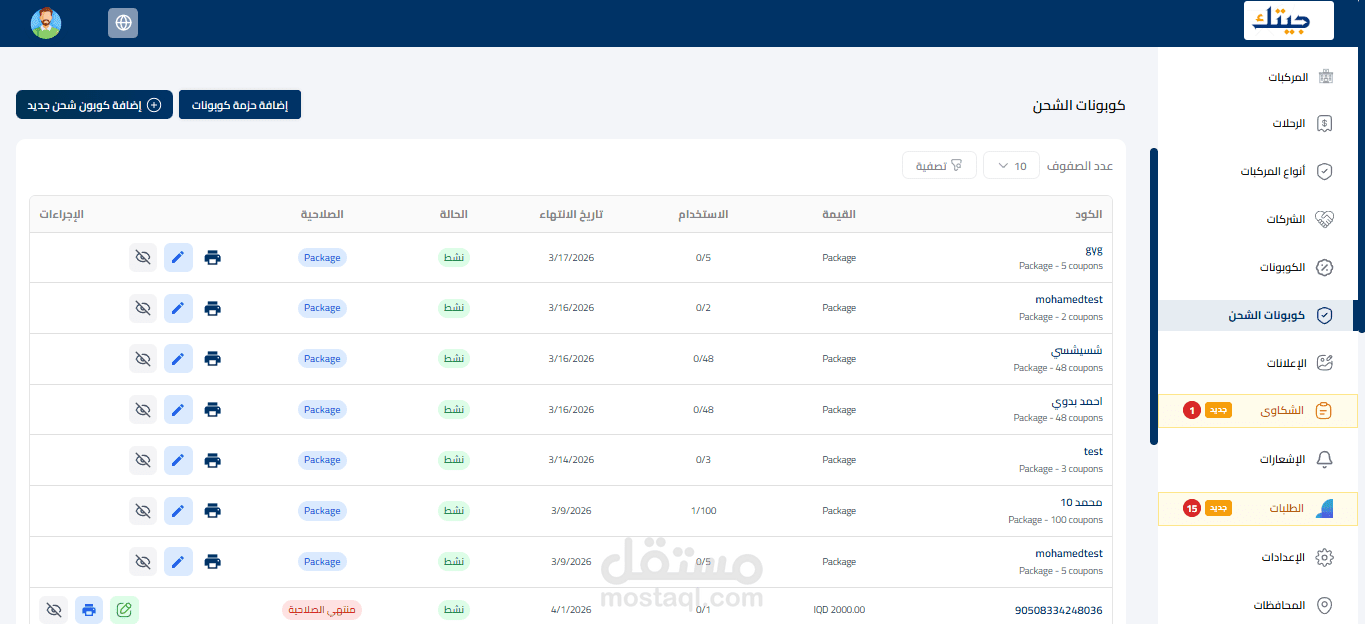Screen dimensions: 1365x624
Task: Open الشركات in the sidebar
Action: point(1259,220)
